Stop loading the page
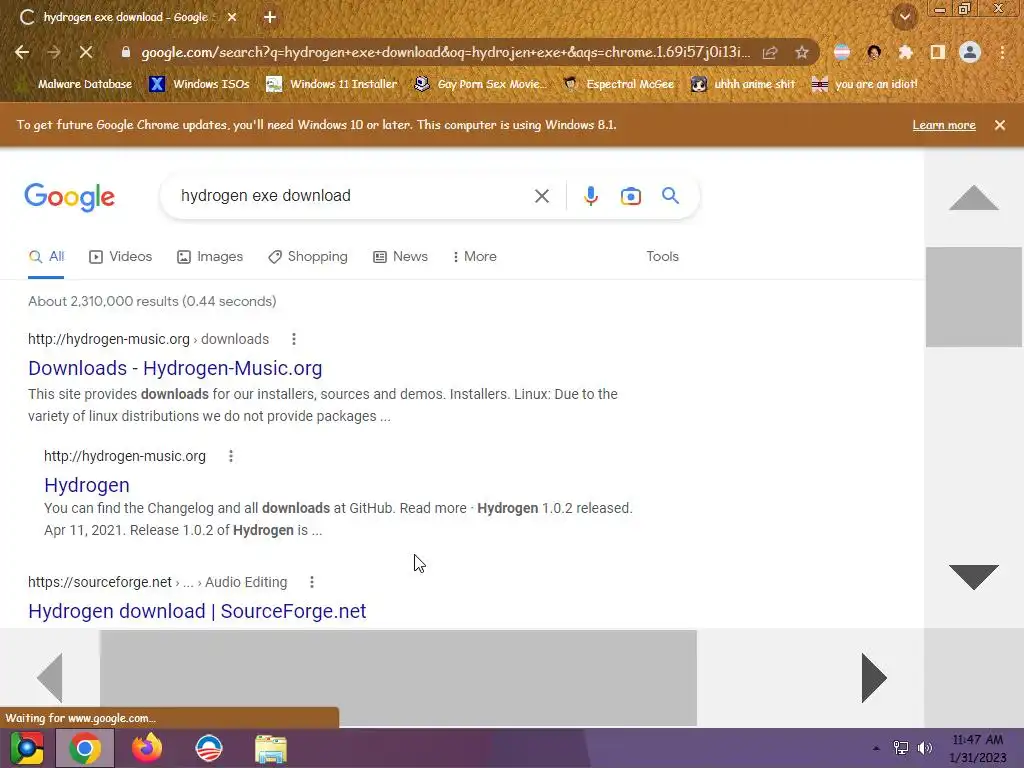The width and height of the screenshot is (1024, 768). pos(86,52)
